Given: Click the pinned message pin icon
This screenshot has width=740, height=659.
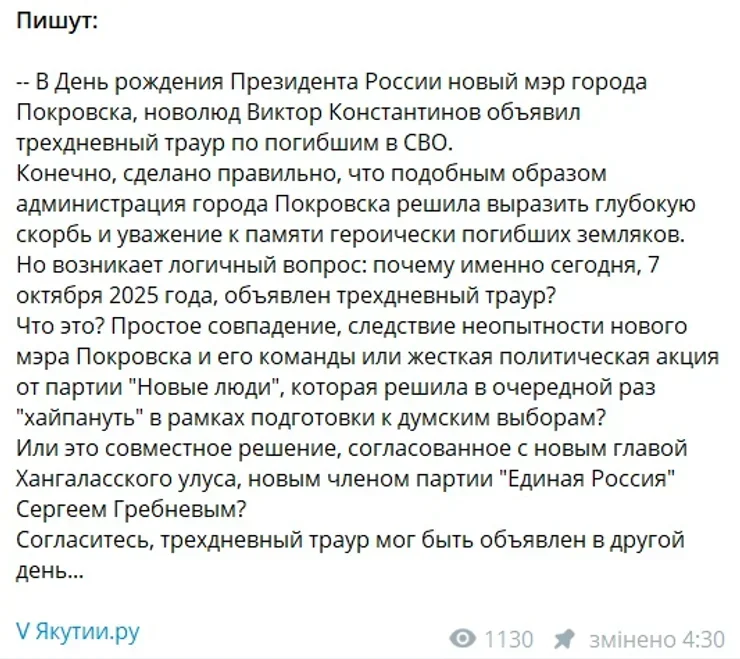Looking at the screenshot, I should click(x=564, y=638).
